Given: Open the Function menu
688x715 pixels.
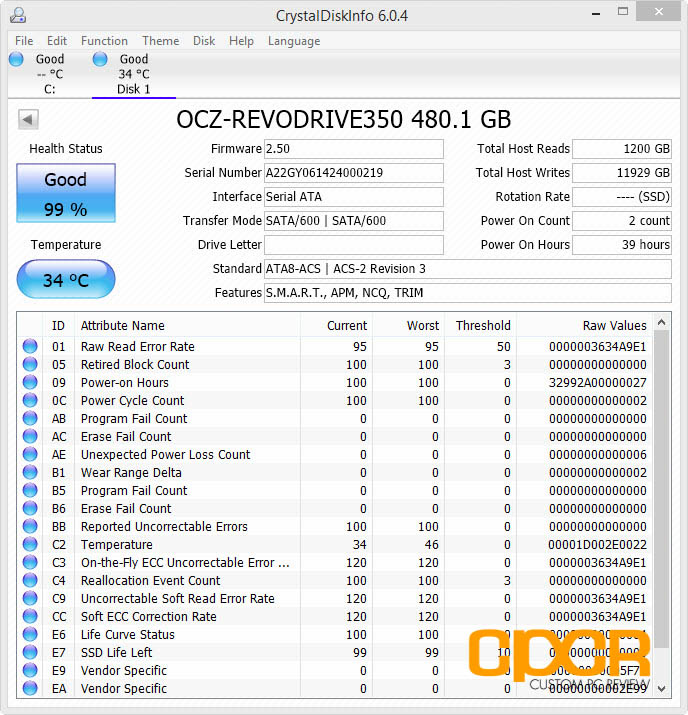Looking at the screenshot, I should pyautogui.click(x=104, y=41).
